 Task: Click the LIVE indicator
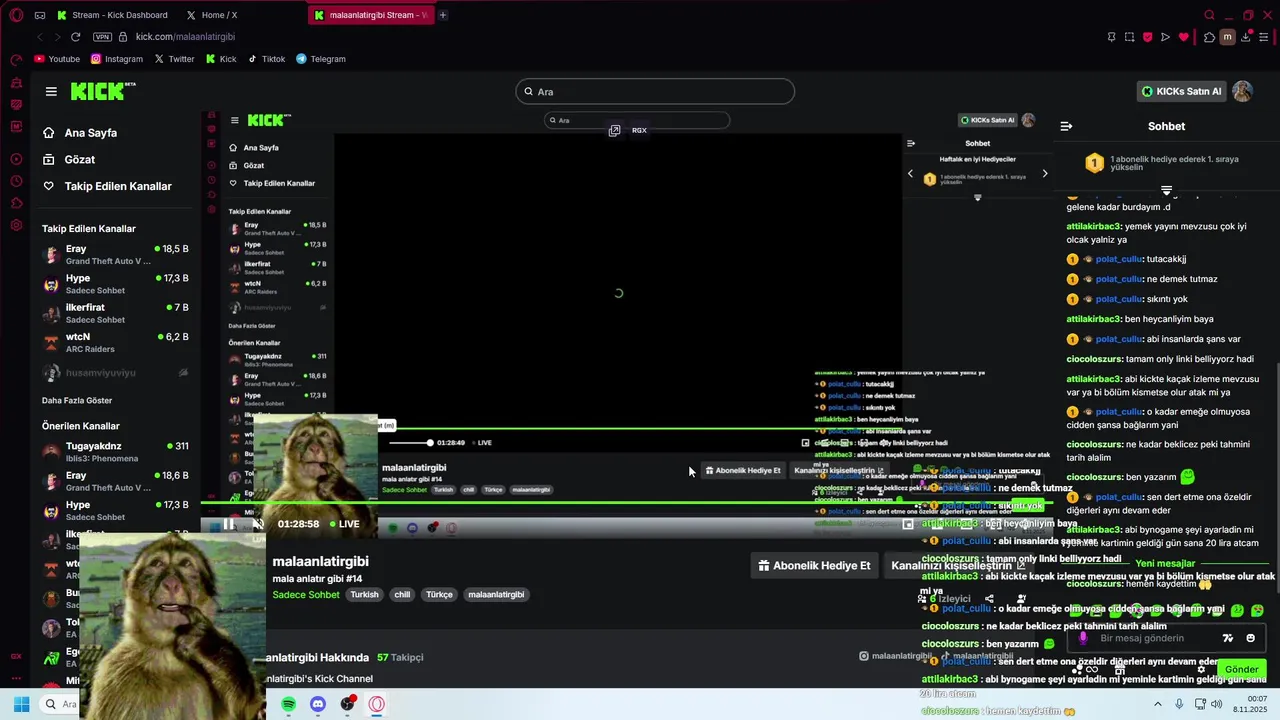[344, 524]
